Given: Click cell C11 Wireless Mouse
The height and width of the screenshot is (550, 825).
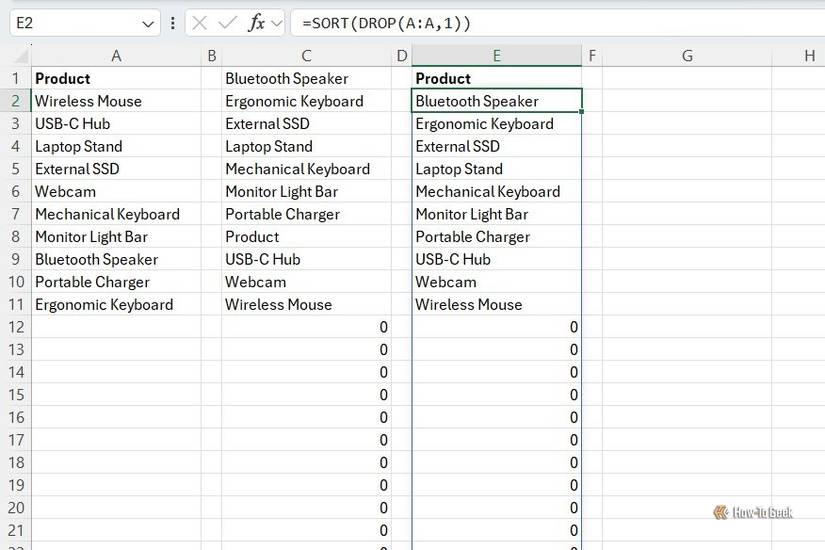Looking at the screenshot, I should pyautogui.click(x=306, y=305).
